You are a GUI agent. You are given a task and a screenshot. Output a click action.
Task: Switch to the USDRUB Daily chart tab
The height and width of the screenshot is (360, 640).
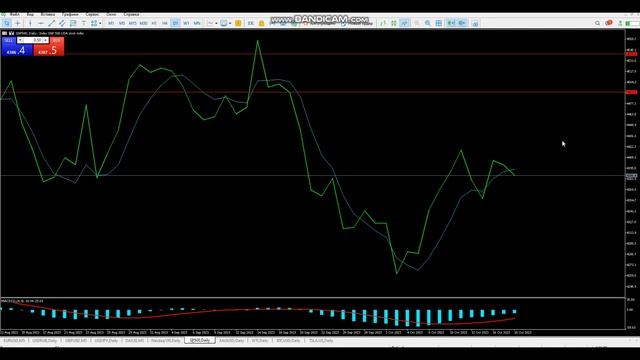pyautogui.click(x=44, y=340)
